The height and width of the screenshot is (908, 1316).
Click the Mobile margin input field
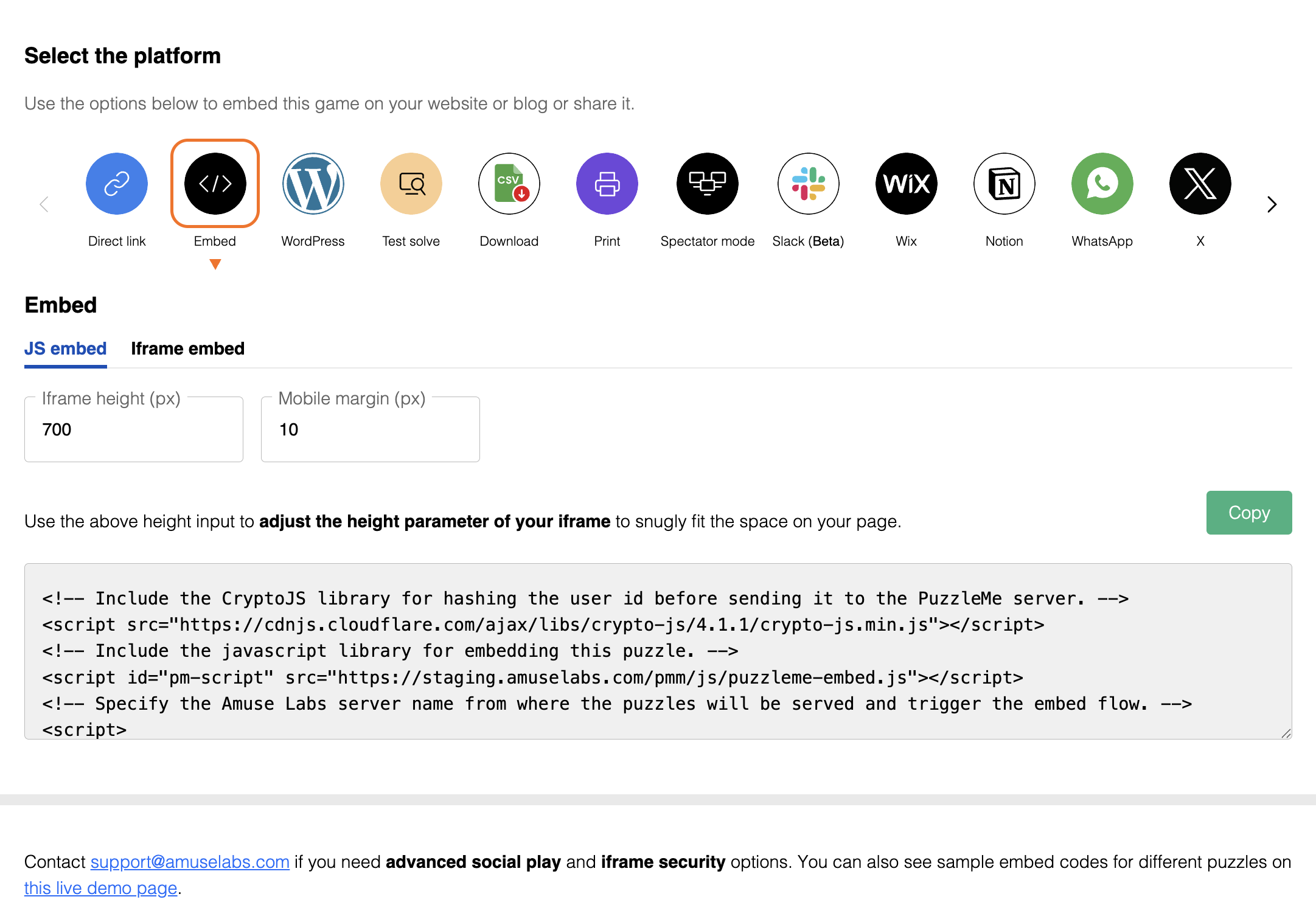point(371,429)
